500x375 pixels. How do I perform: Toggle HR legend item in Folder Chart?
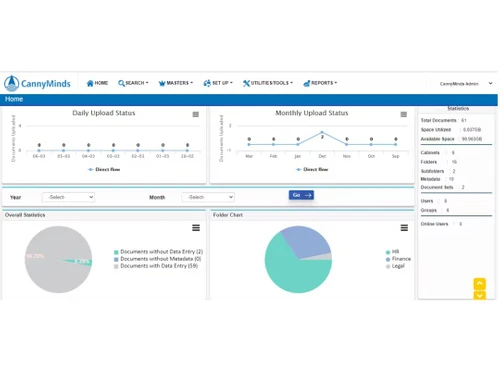pos(392,252)
